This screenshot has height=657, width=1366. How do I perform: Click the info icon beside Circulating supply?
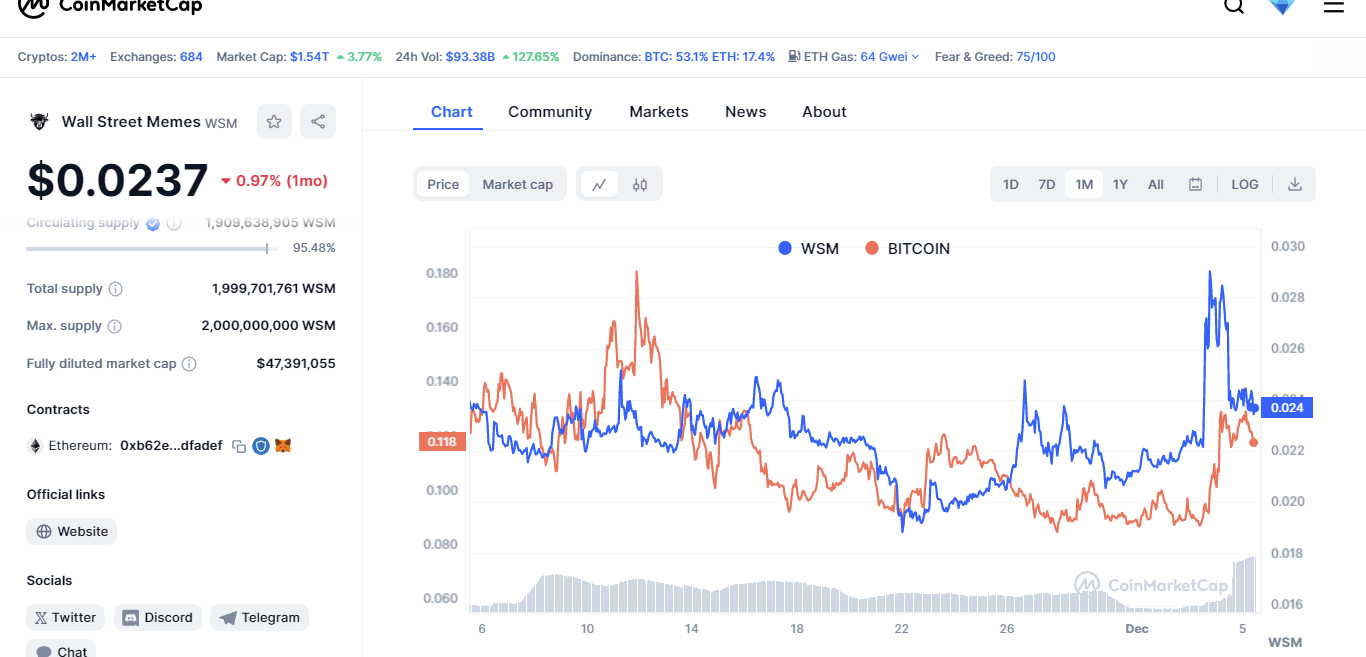(174, 224)
